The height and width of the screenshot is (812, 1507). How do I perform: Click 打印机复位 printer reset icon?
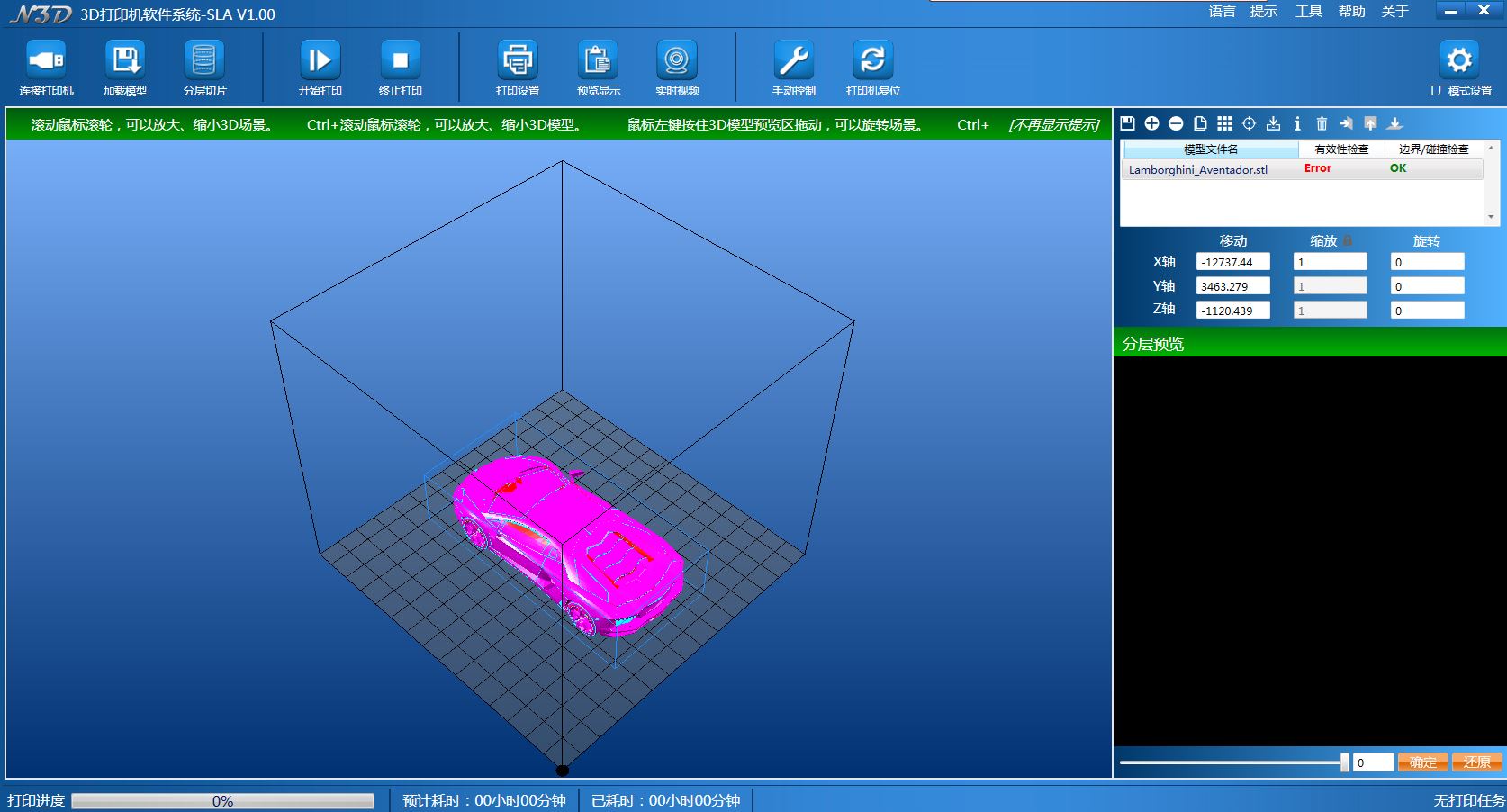click(872, 60)
